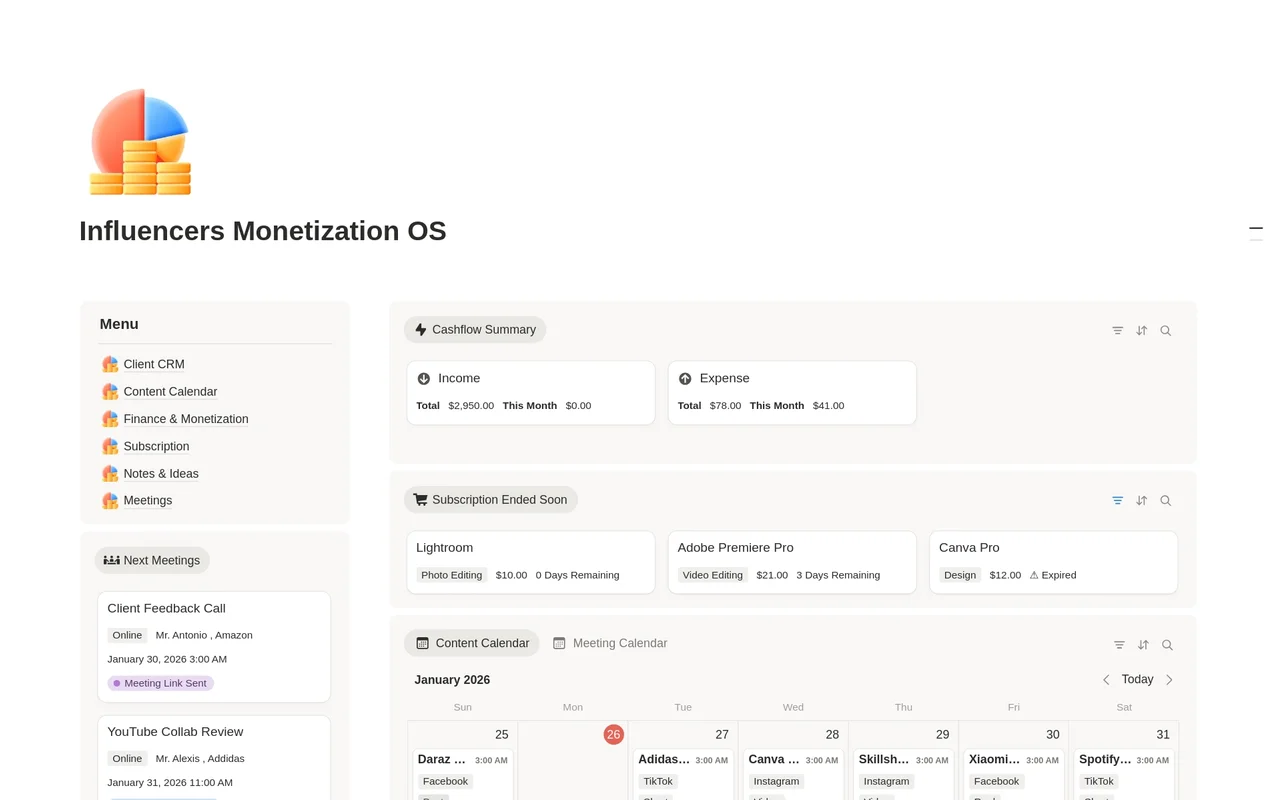Open the Client Feedback Call meeting card
Image resolution: width=1280 pixels, height=800 pixels.
pos(214,647)
